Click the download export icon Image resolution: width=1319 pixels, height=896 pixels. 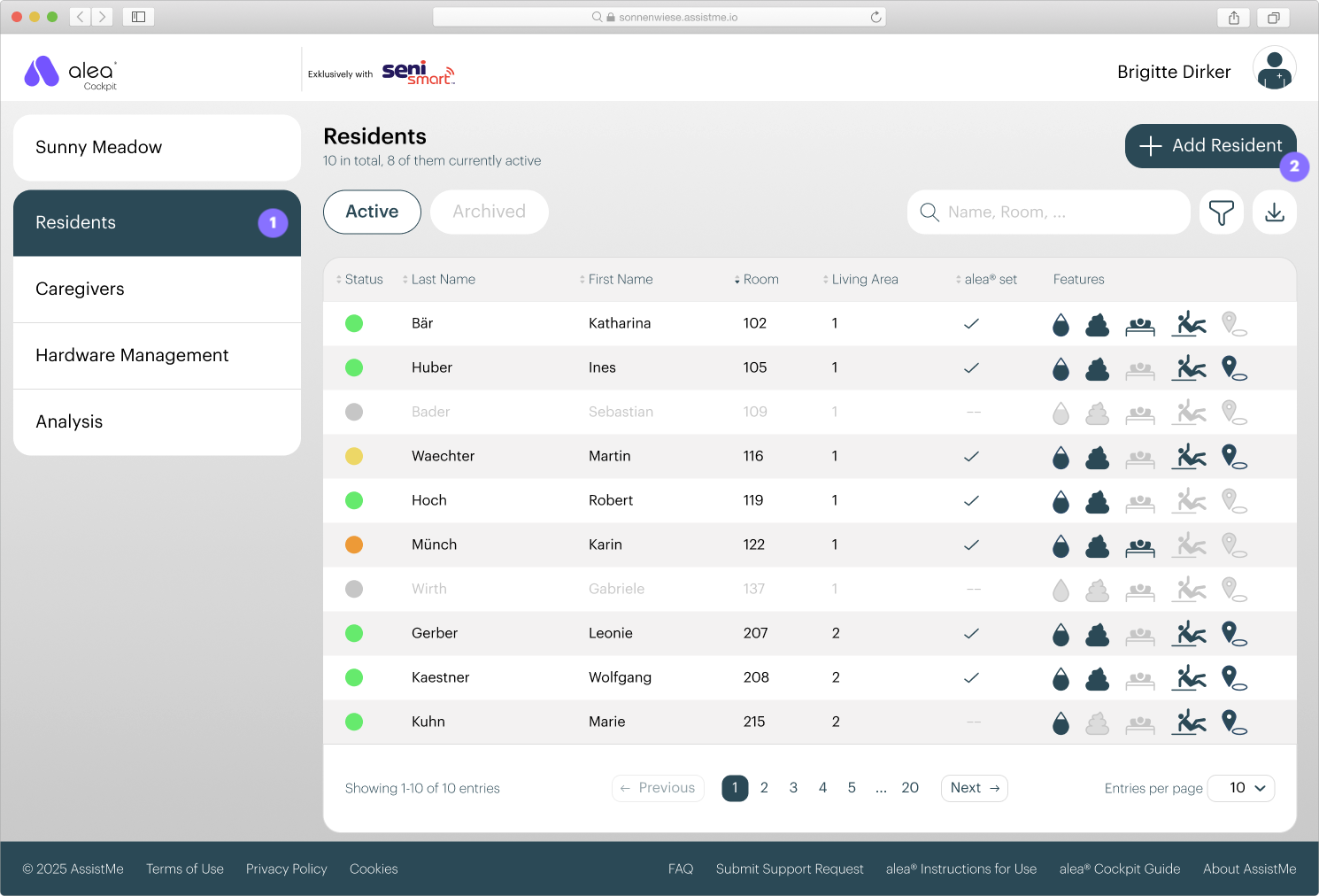click(x=1274, y=212)
